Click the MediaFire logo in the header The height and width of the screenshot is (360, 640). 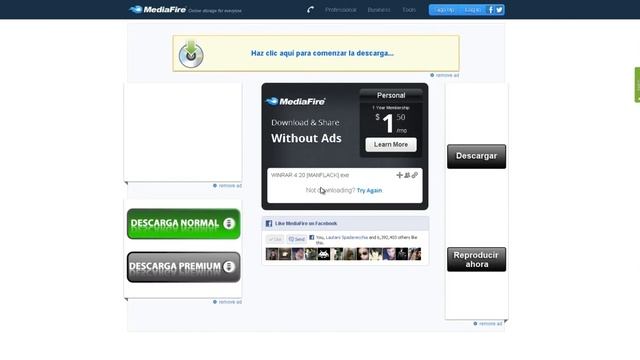pyautogui.click(x=158, y=9)
